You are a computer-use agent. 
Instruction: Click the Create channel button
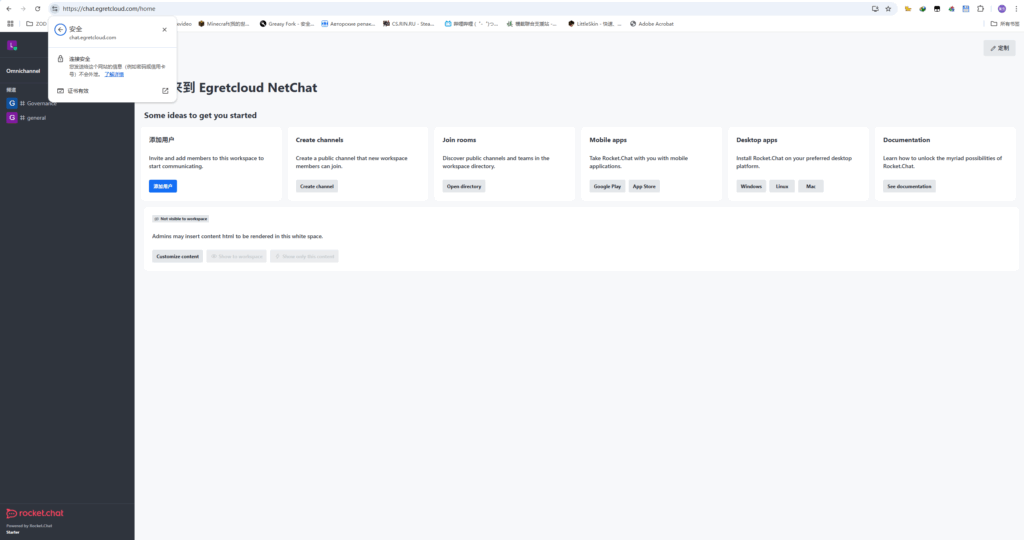(x=317, y=186)
